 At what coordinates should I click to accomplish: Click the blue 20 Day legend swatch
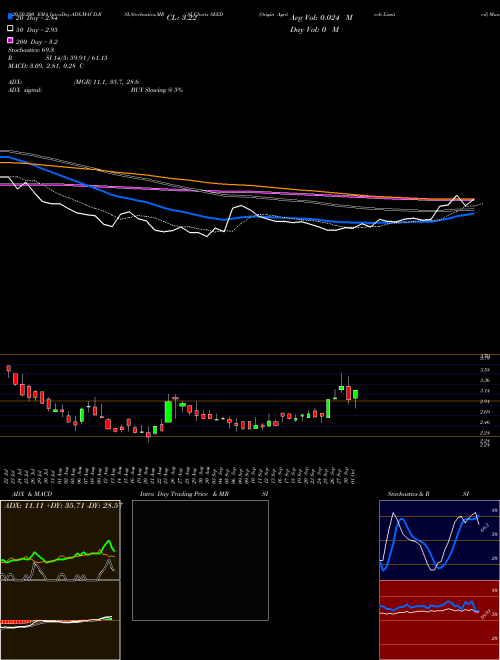point(11,16)
